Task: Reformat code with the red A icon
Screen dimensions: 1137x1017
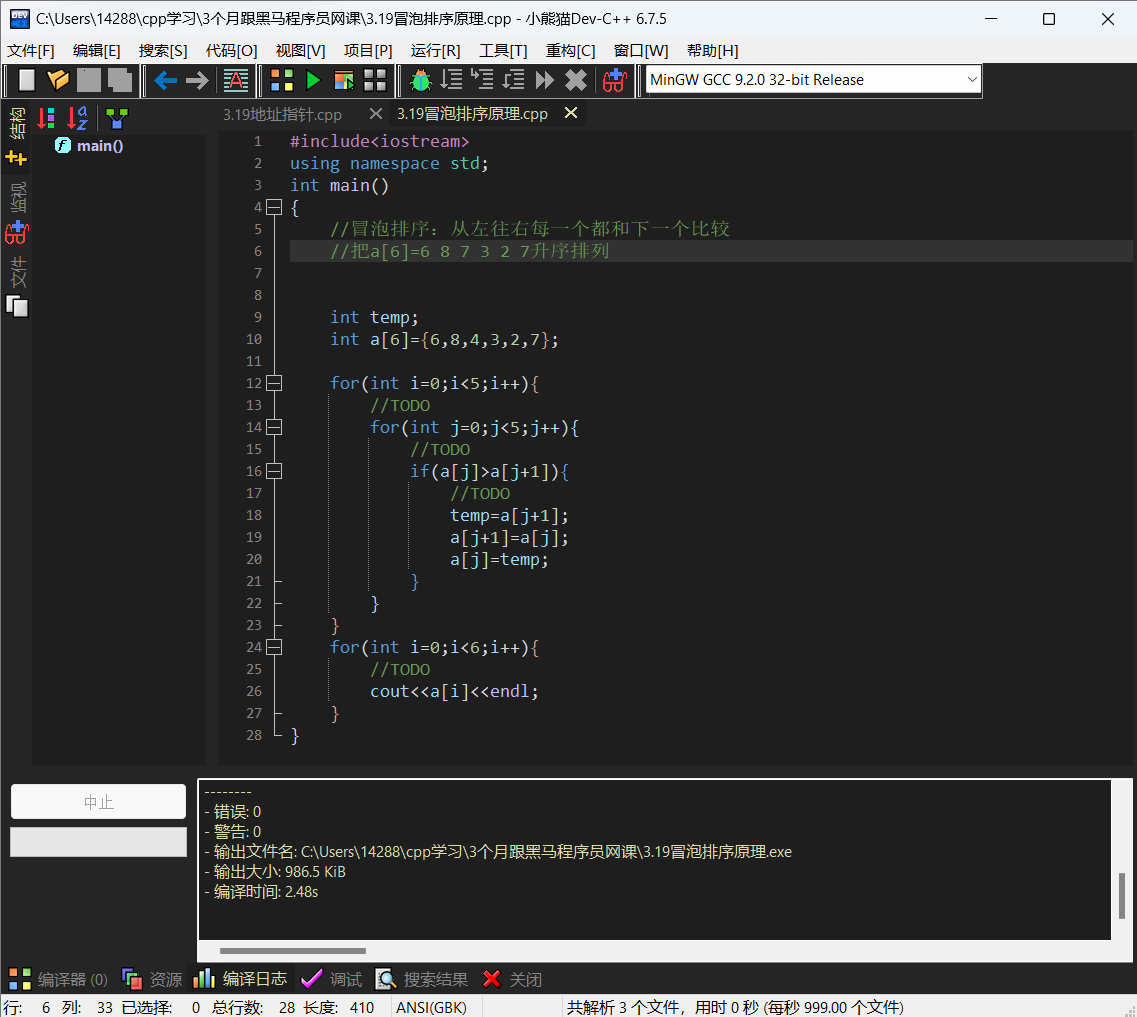Action: tap(236, 80)
